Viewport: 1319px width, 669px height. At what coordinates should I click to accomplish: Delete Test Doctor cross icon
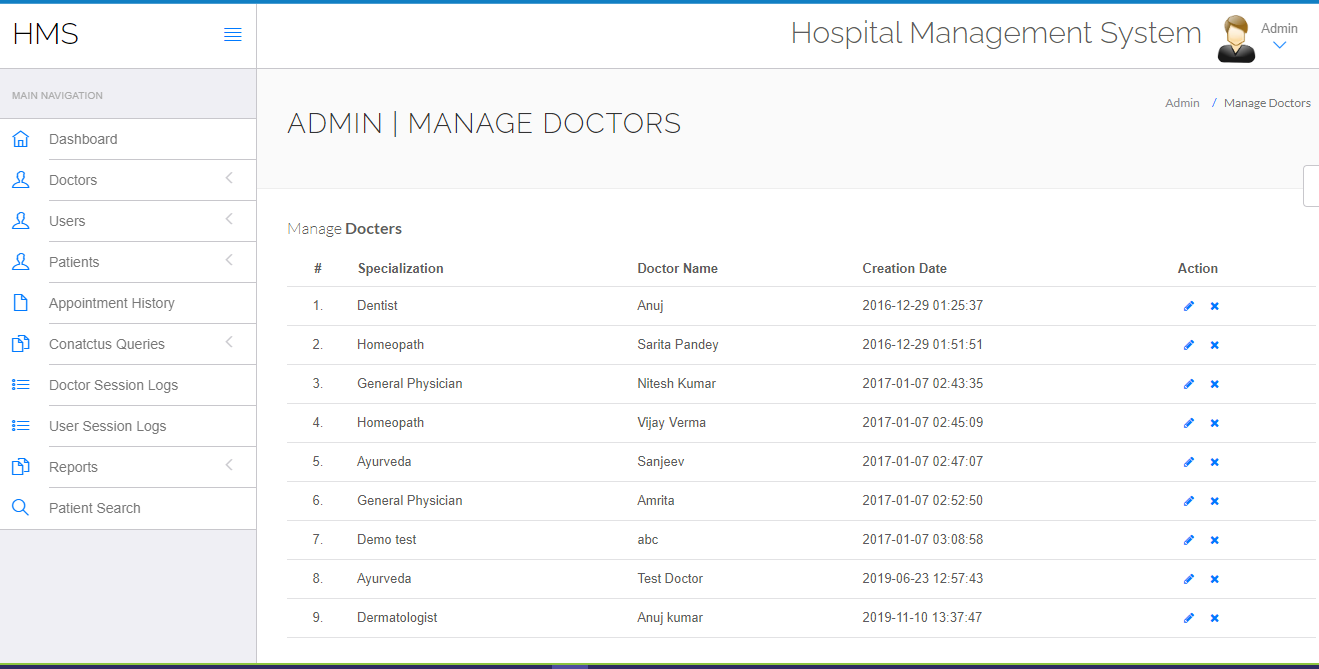point(1214,579)
